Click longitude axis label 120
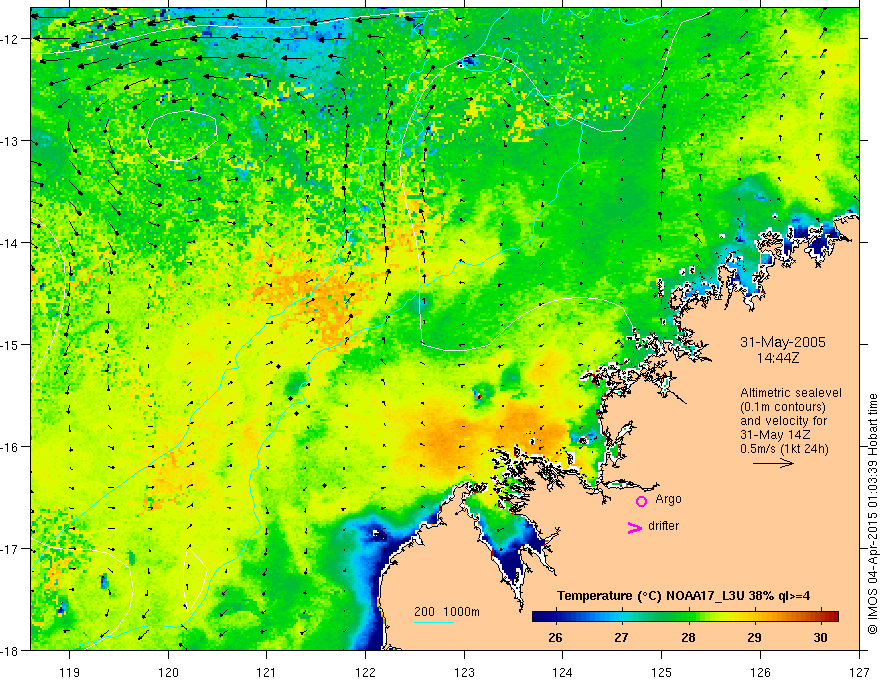The image size is (880, 680). 168,672
